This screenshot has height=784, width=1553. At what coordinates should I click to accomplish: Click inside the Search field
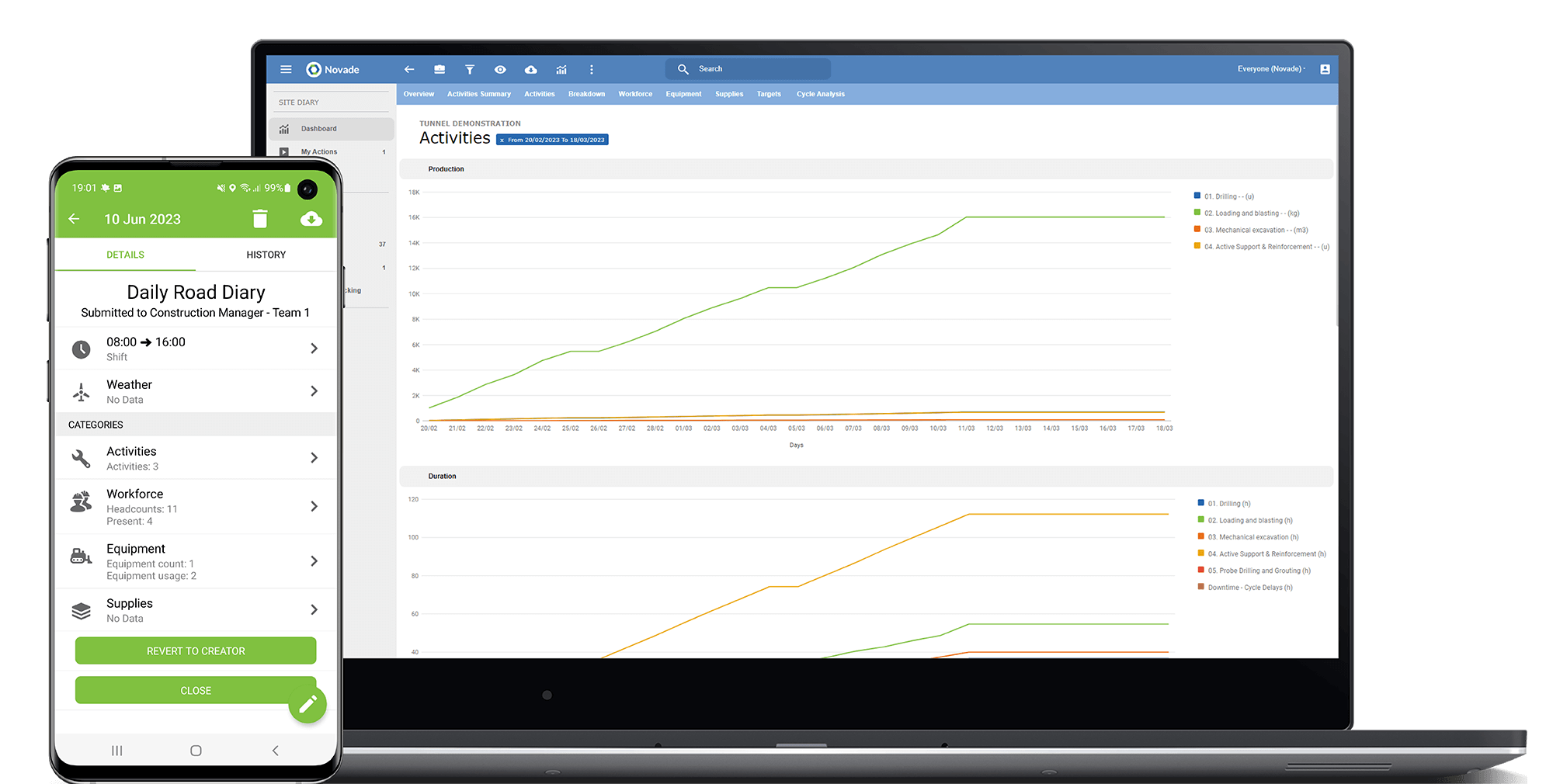(745, 68)
